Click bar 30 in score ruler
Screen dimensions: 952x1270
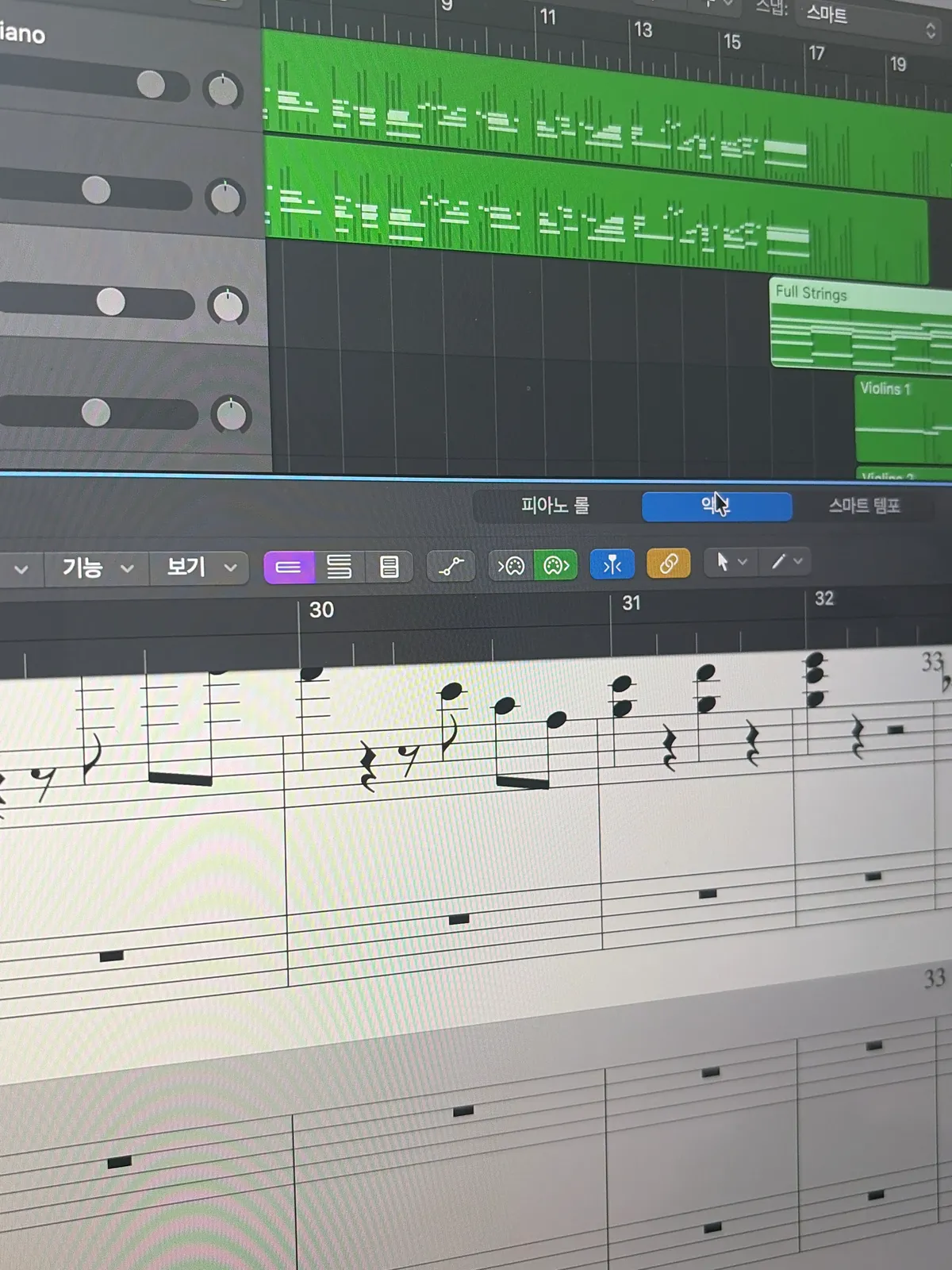click(x=321, y=610)
